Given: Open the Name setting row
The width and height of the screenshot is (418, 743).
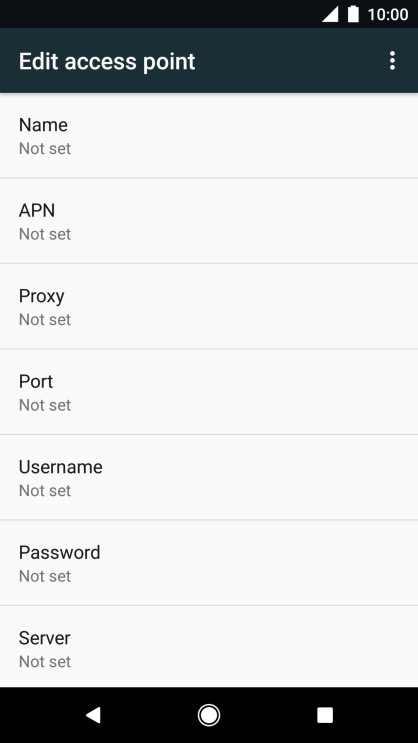Looking at the screenshot, I should pos(209,136).
